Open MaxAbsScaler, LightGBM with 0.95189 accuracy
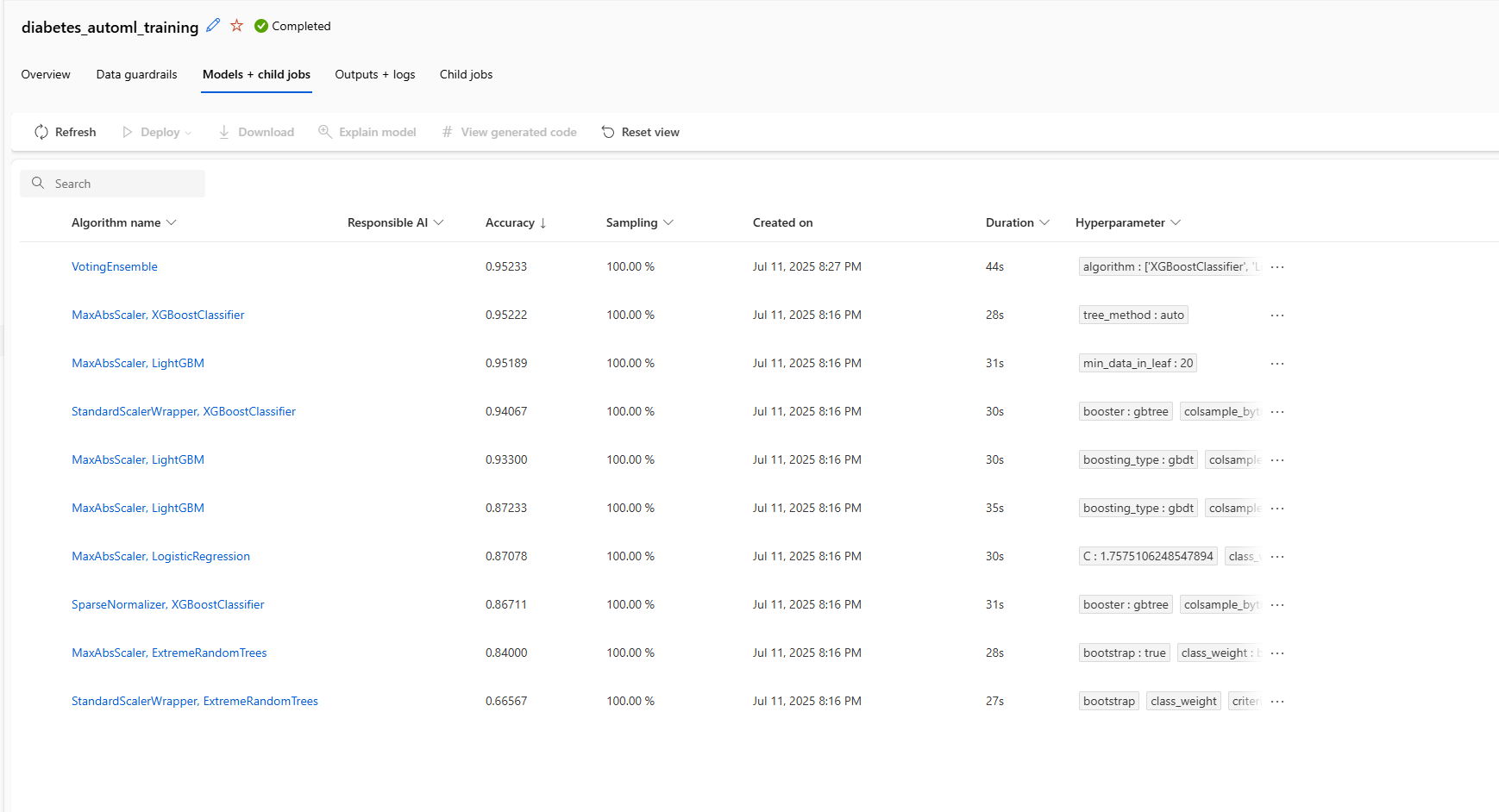The image size is (1499, 812). tap(138, 363)
